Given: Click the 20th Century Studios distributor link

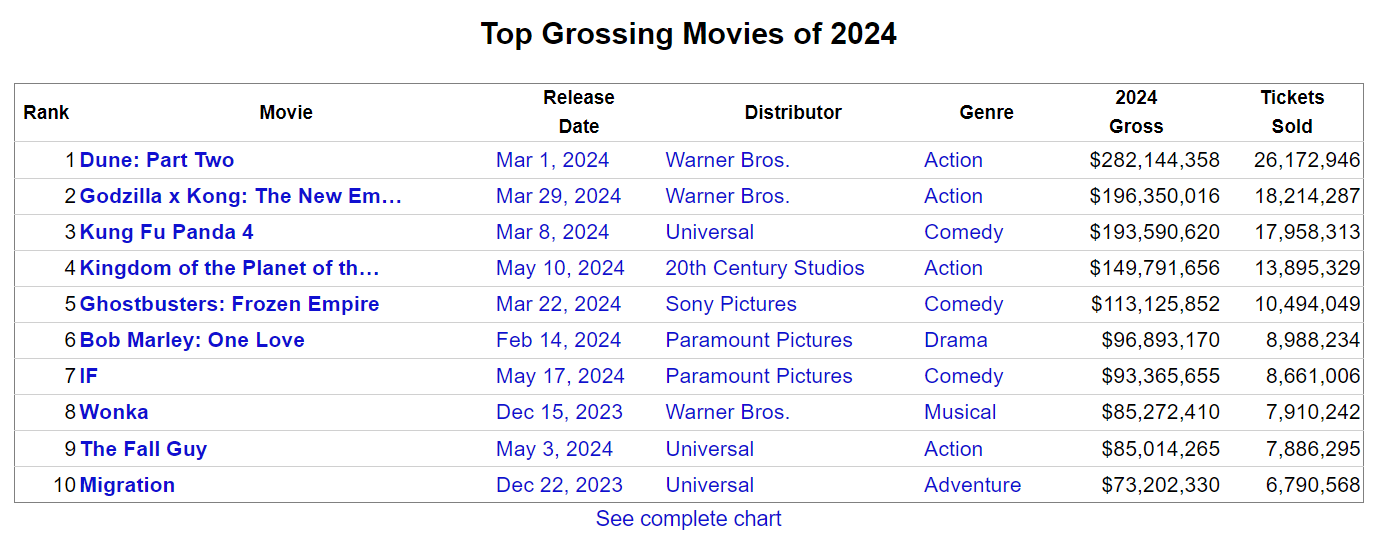Looking at the screenshot, I should point(764,268).
